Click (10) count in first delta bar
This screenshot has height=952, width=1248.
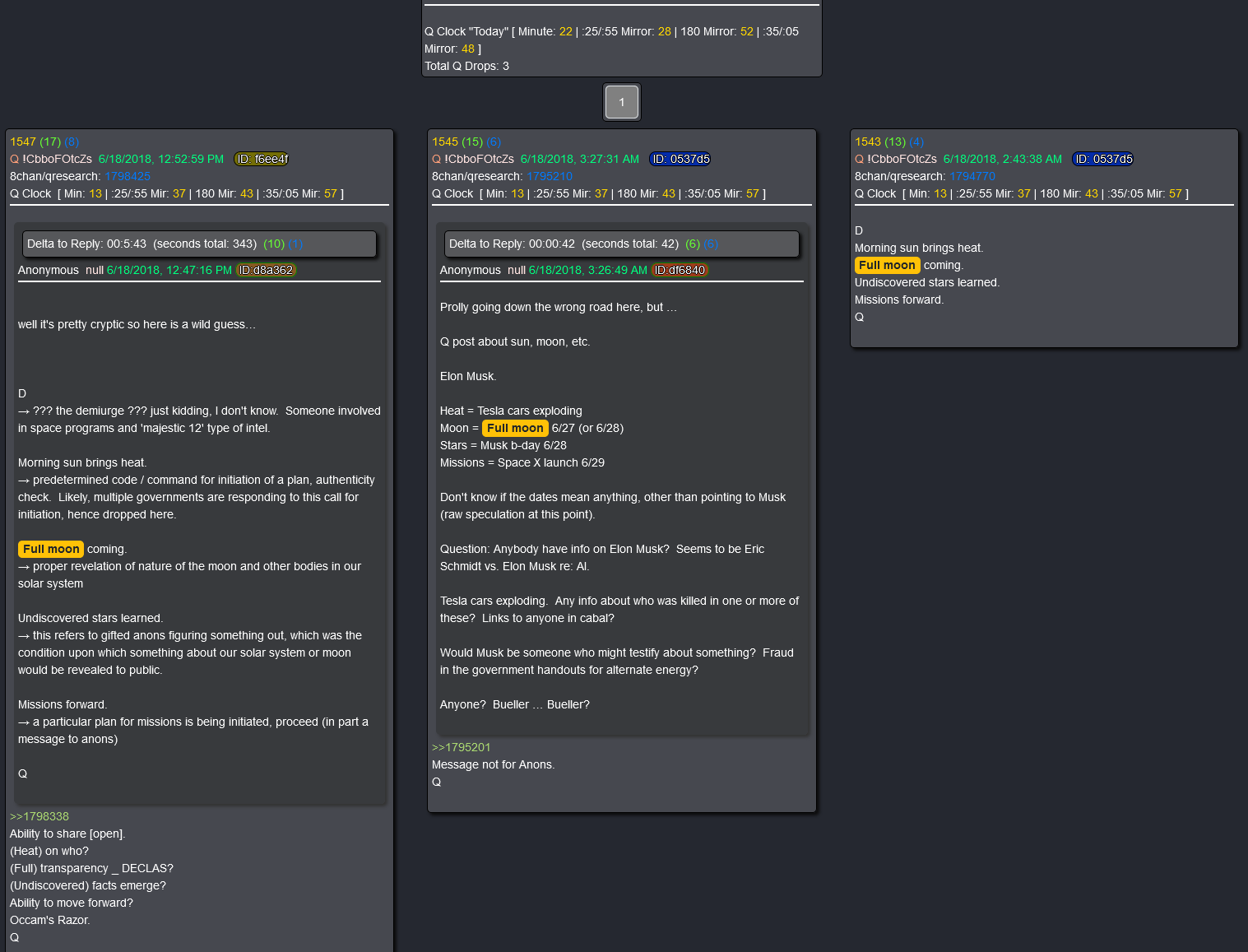click(274, 244)
